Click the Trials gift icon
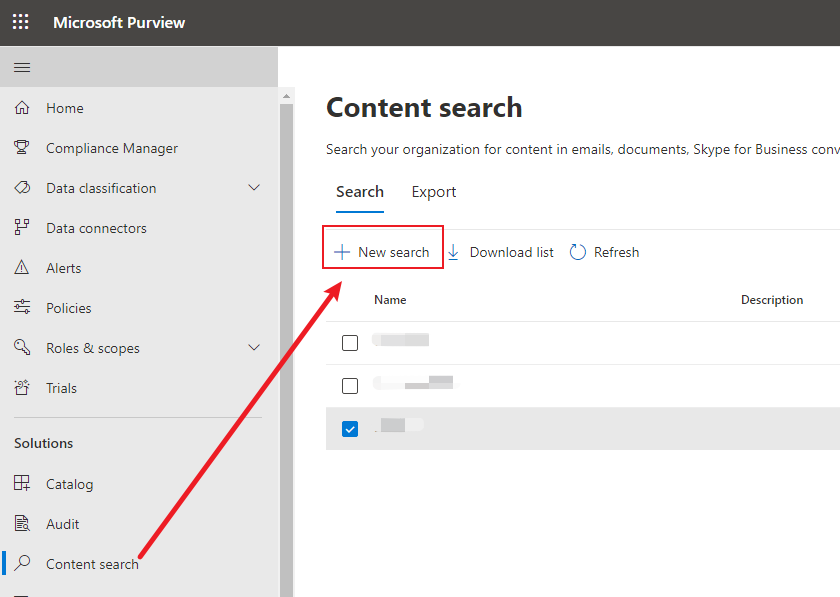This screenshot has height=597, width=840. click(22, 387)
